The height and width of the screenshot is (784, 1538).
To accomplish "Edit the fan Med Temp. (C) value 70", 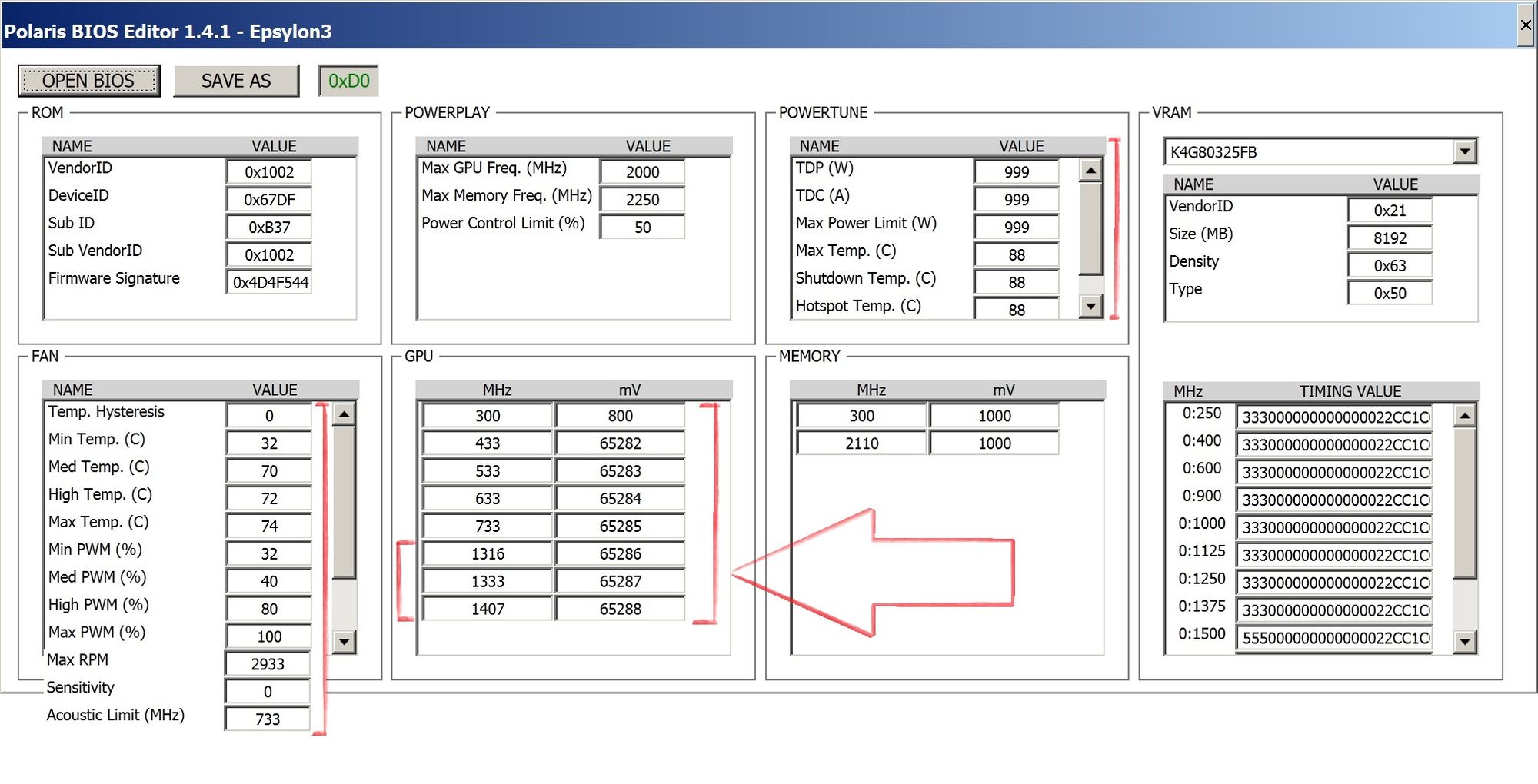I will click(269, 470).
